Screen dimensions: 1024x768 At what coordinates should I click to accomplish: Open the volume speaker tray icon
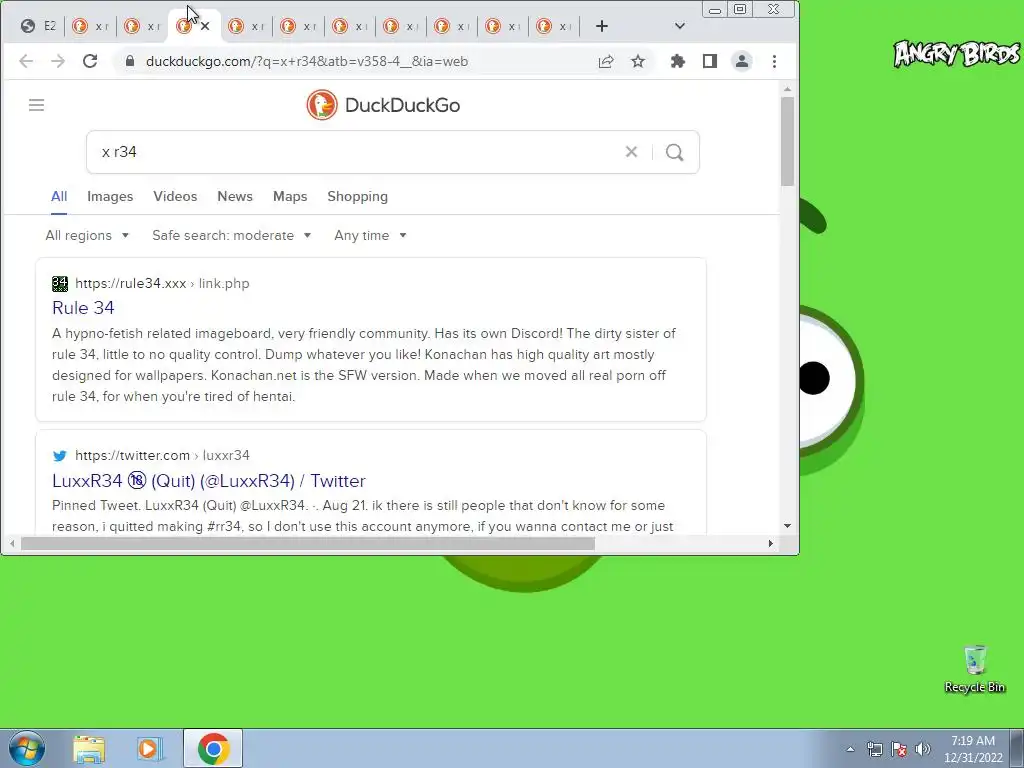923,749
